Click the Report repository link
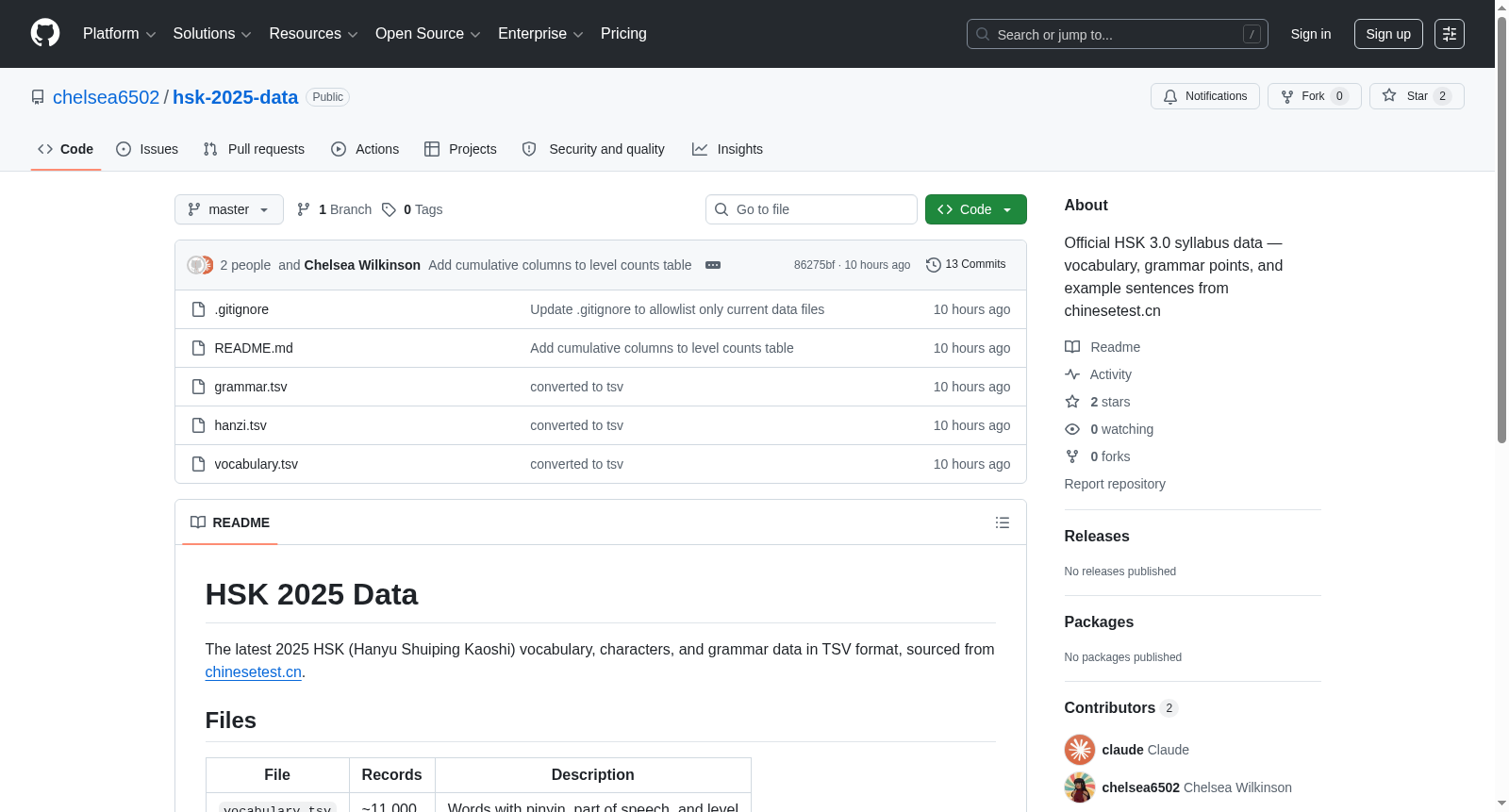Image resolution: width=1509 pixels, height=812 pixels. point(1115,484)
